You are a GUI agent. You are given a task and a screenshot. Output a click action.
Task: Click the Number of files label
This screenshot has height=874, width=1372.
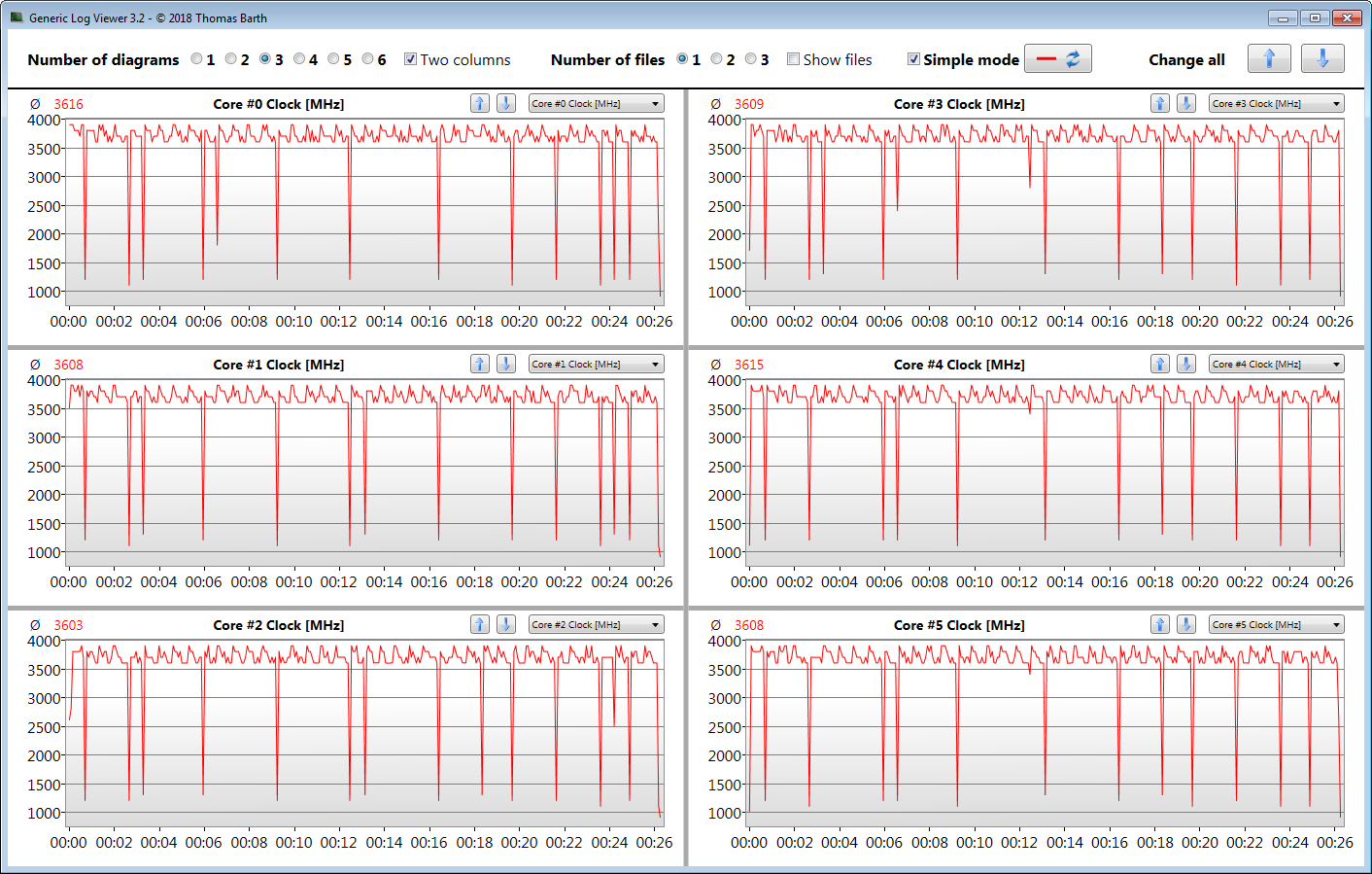(607, 59)
